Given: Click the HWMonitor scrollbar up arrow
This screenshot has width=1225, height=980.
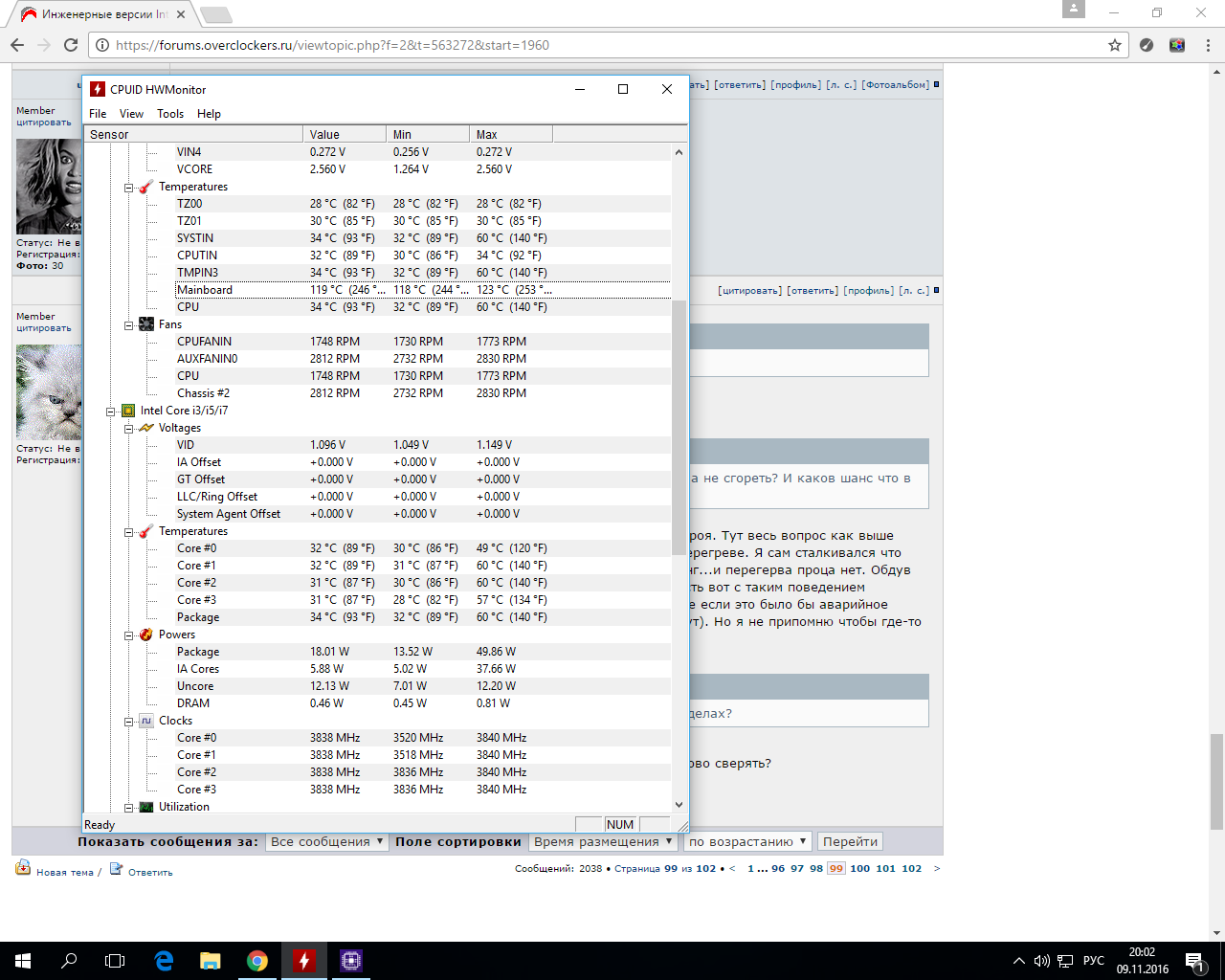Looking at the screenshot, I should 679,151.
